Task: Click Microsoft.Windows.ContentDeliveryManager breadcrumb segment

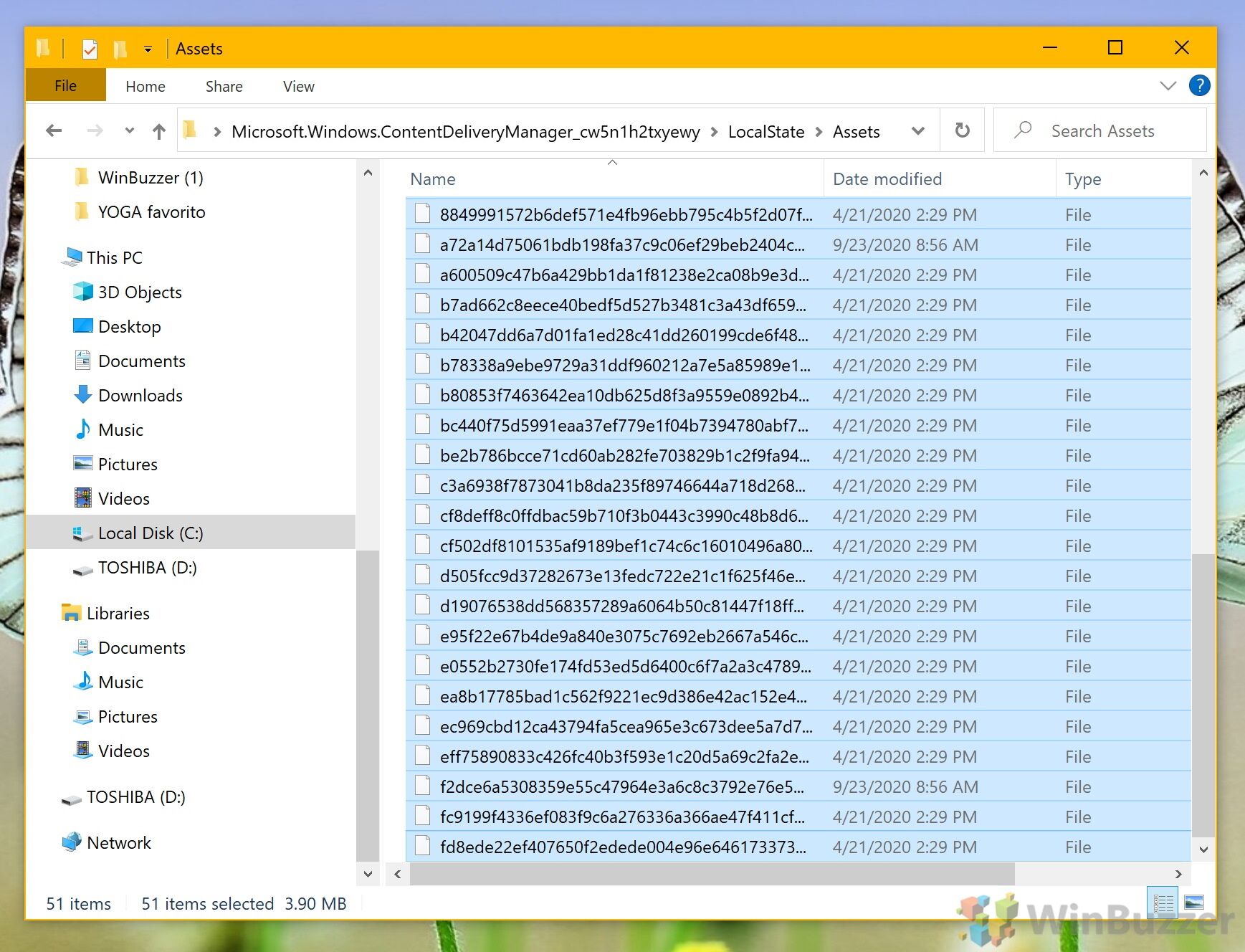Action: pyautogui.click(x=466, y=131)
